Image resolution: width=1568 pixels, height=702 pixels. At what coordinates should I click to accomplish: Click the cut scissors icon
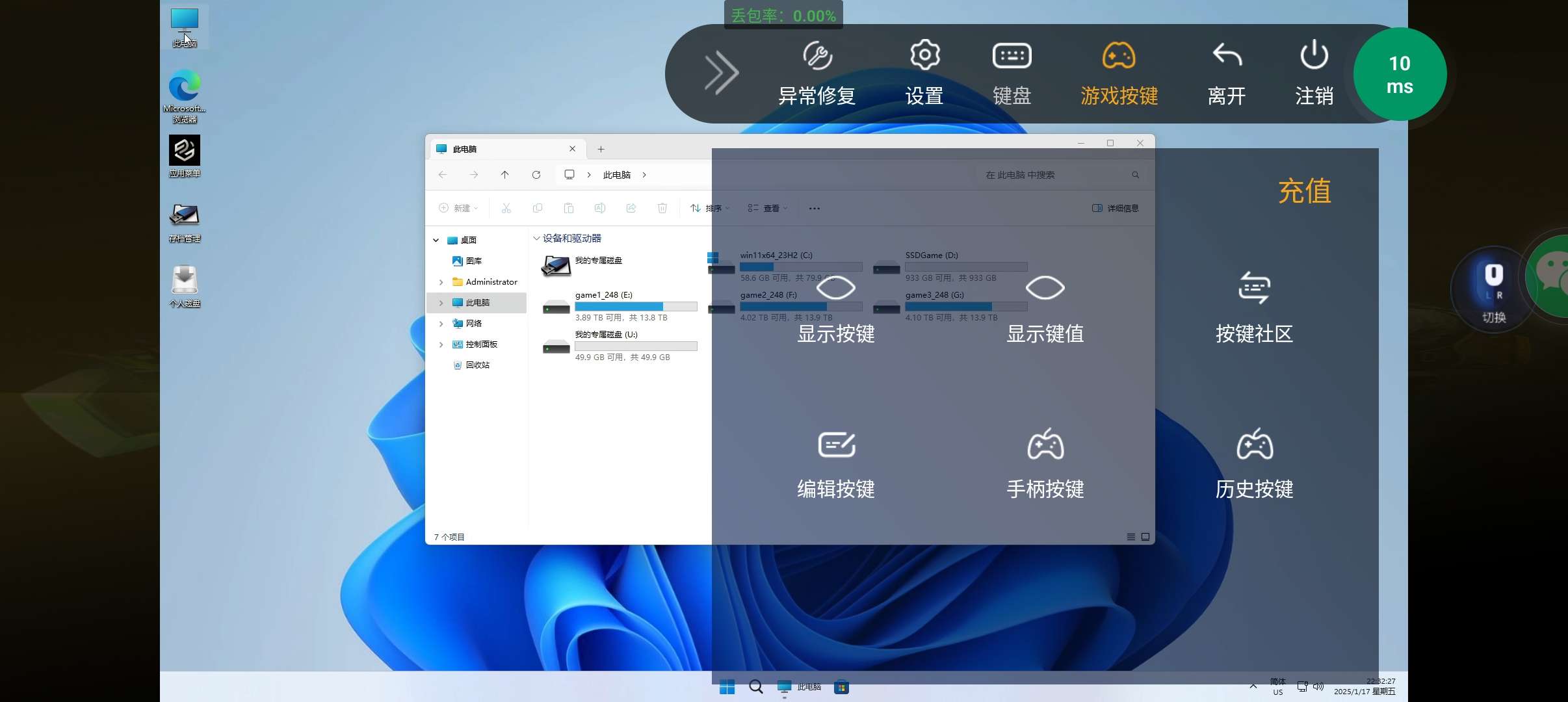click(x=506, y=208)
